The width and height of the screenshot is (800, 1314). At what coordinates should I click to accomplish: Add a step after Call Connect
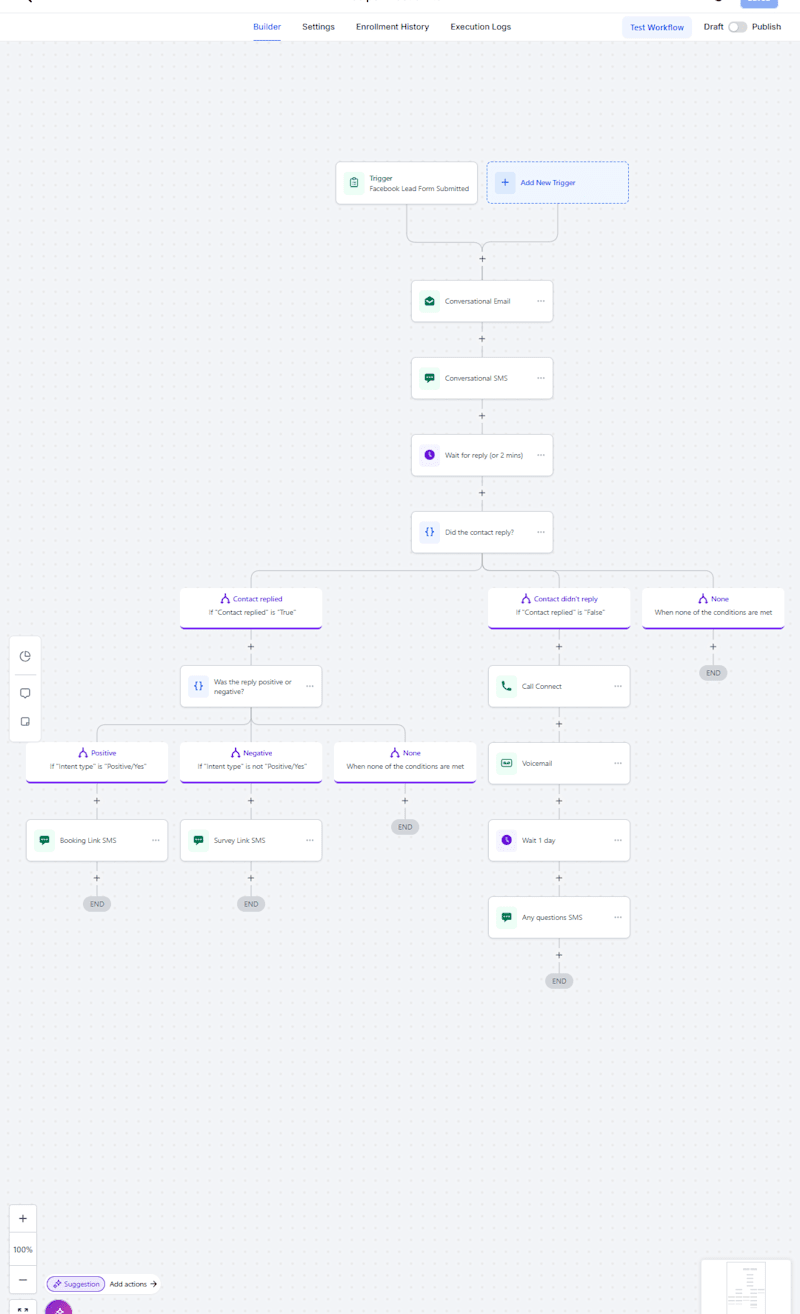tap(559, 724)
